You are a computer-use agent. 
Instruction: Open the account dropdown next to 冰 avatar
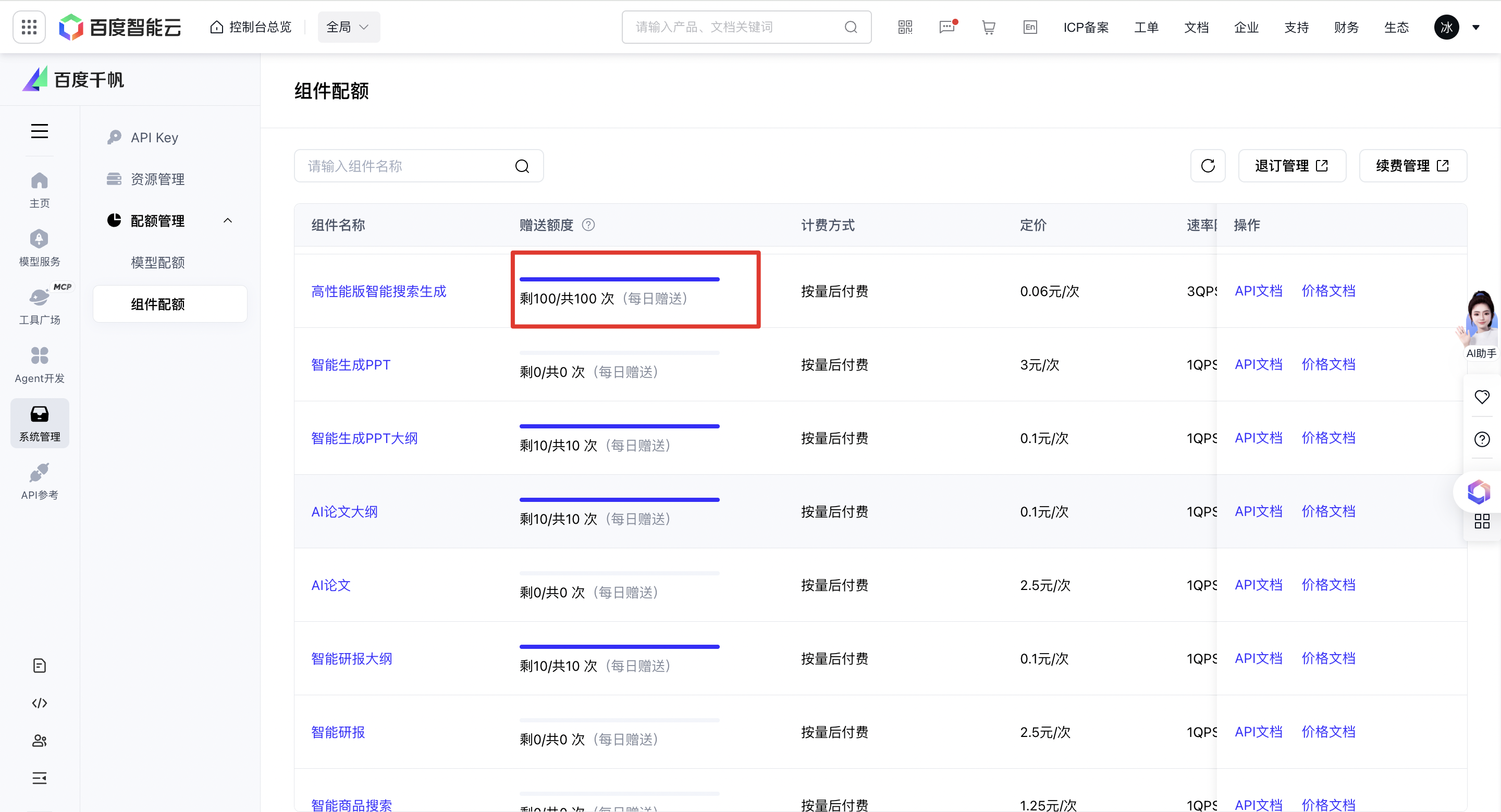1477,27
